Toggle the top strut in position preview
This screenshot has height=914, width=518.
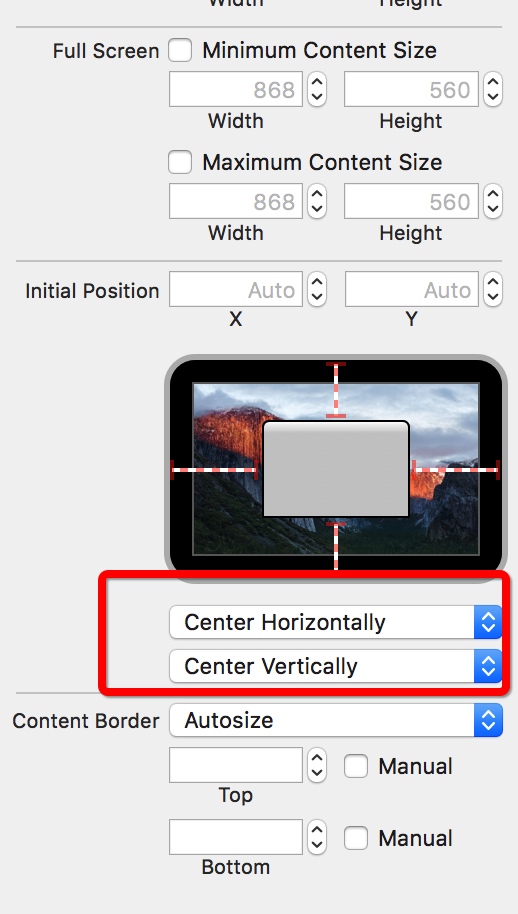tap(336, 389)
